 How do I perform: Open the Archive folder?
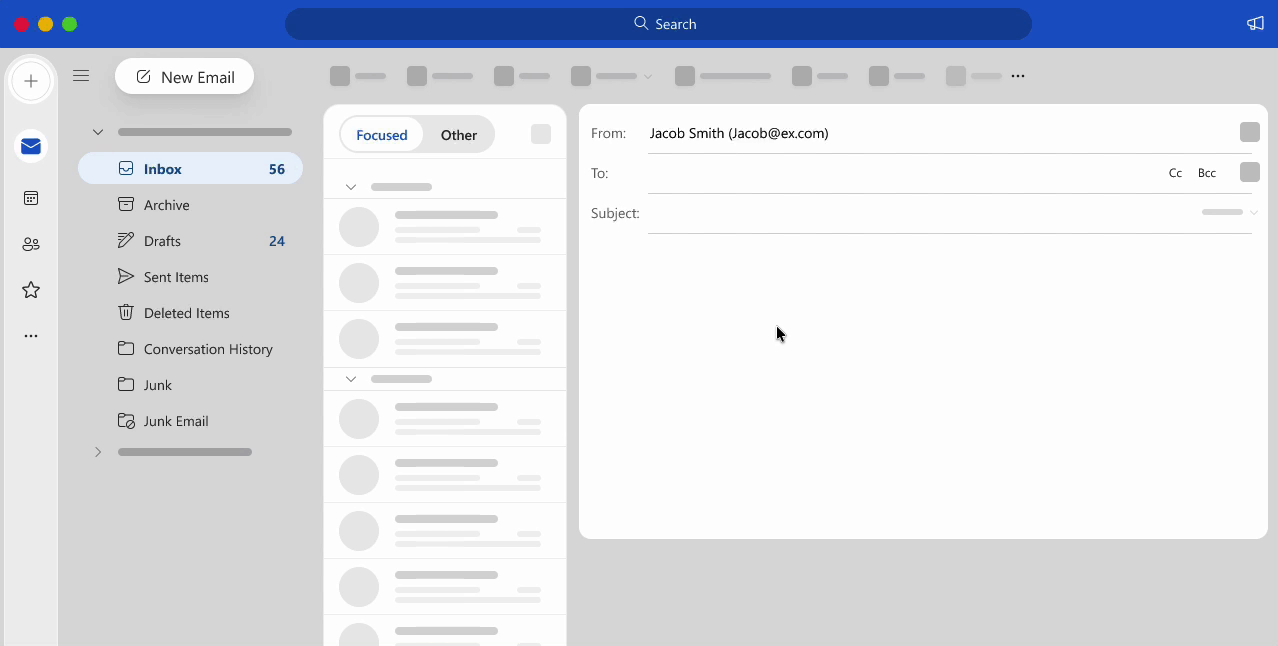[191, 205]
